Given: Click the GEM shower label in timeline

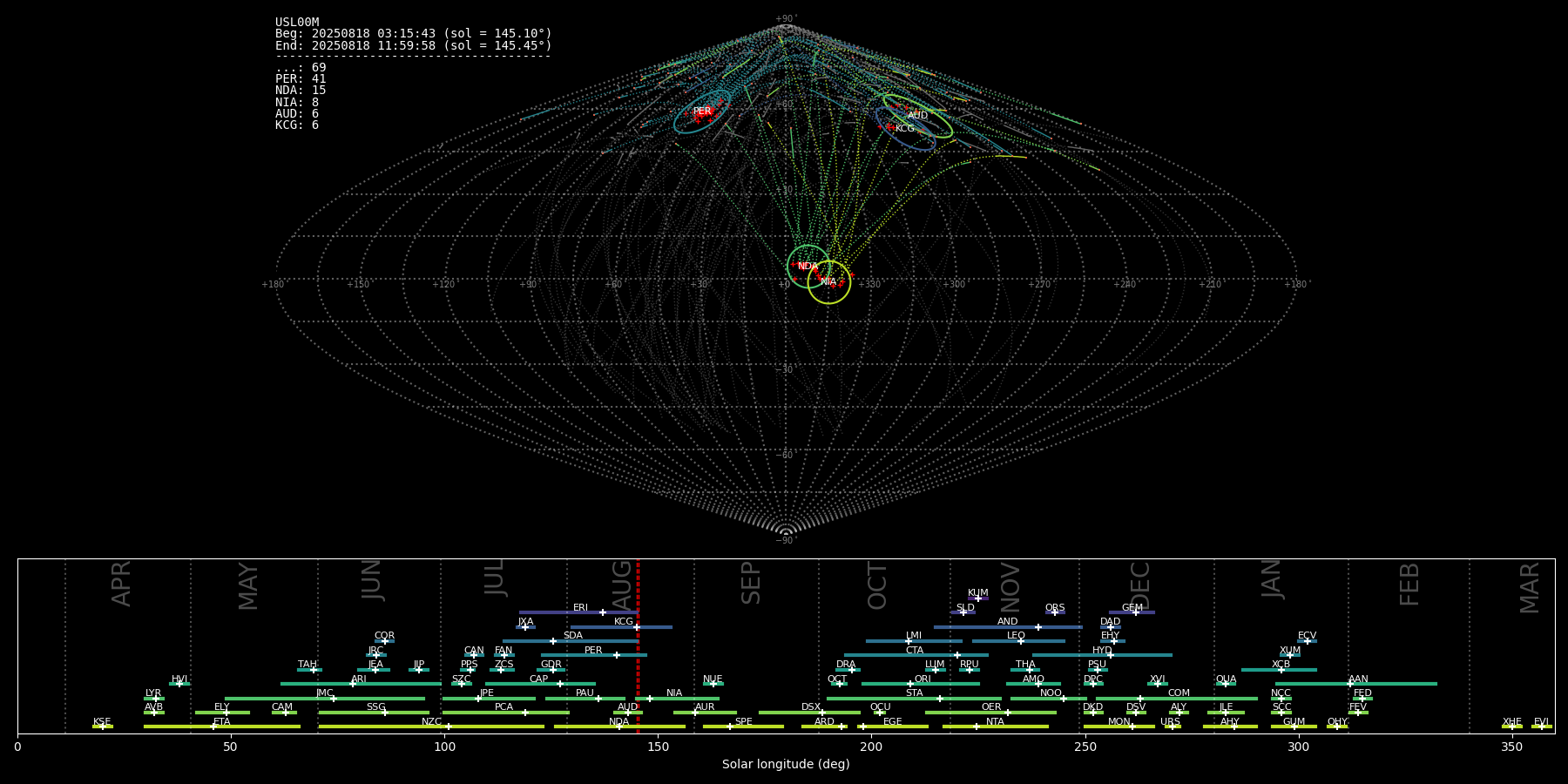Looking at the screenshot, I should [x=1132, y=607].
